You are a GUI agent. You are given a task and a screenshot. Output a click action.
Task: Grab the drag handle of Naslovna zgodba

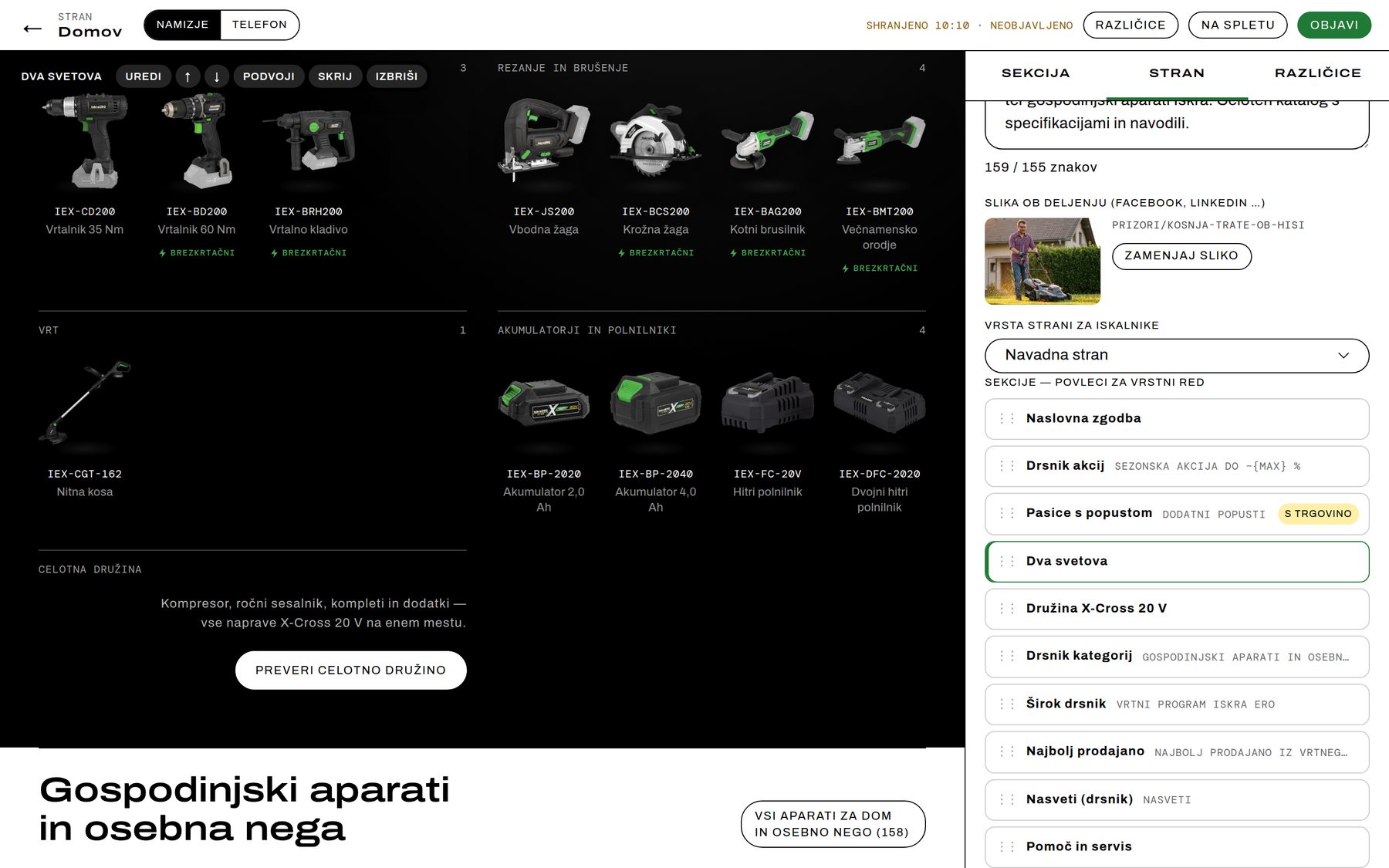coord(1007,419)
